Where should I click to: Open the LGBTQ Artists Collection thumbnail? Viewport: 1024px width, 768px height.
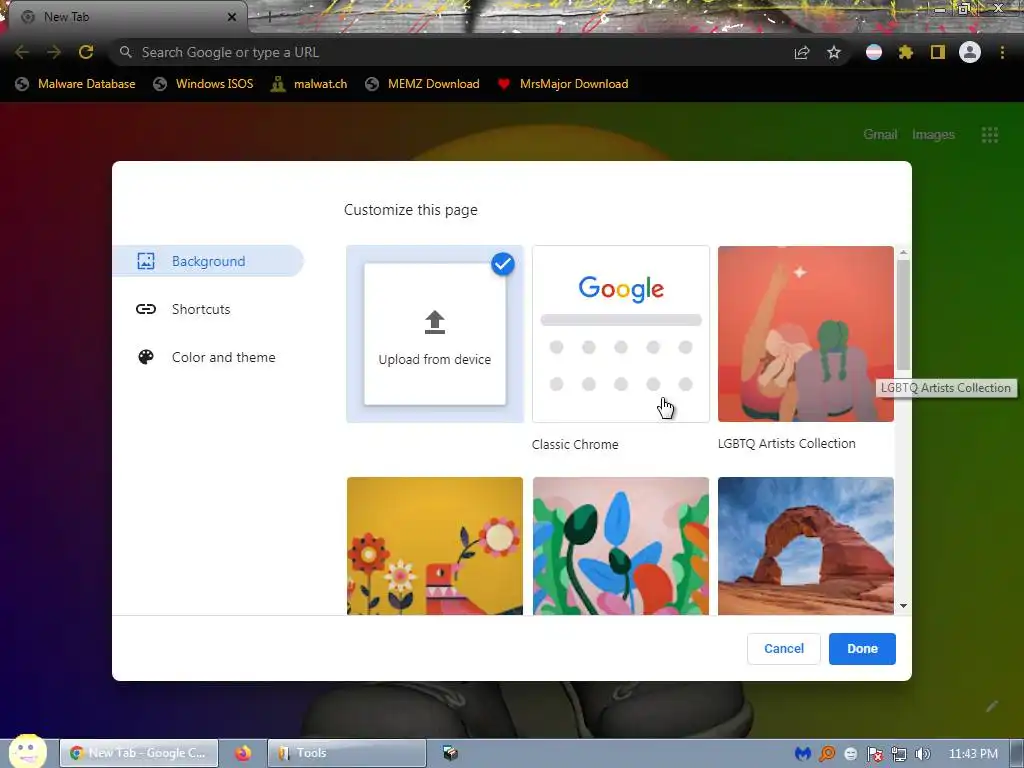tap(806, 334)
